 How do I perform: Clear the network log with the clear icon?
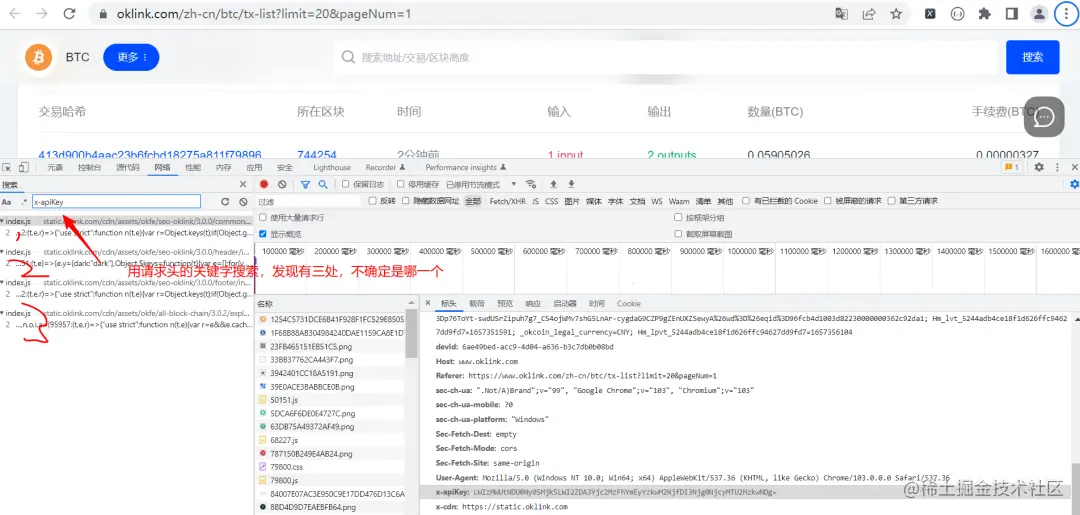click(x=282, y=185)
